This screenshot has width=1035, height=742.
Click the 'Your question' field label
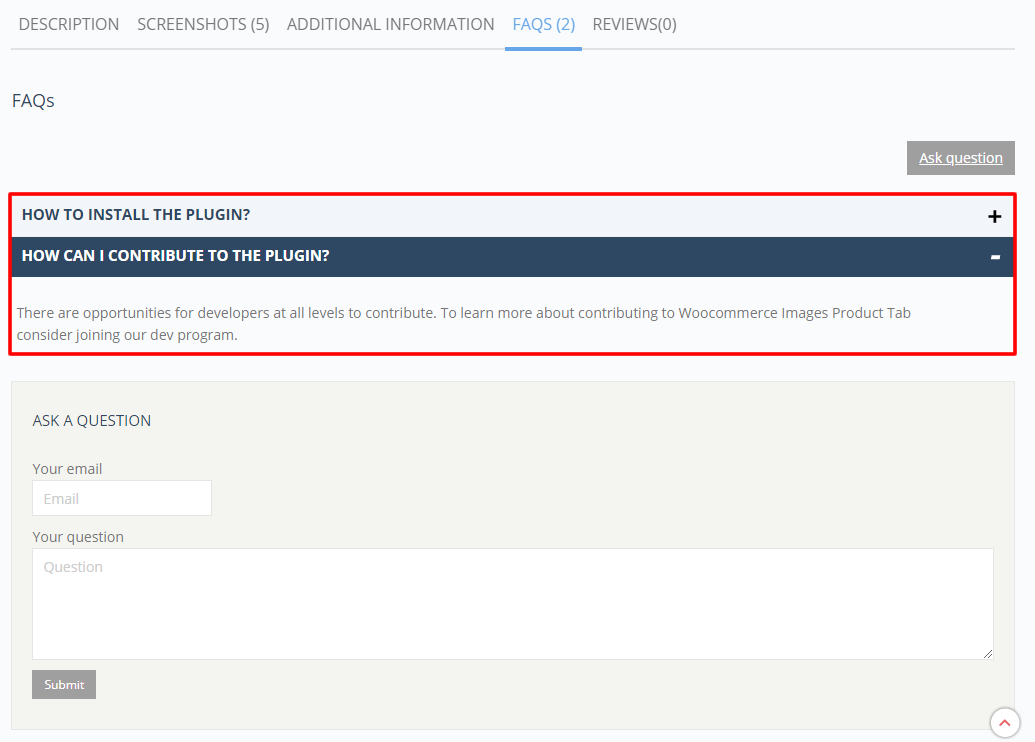coord(78,537)
